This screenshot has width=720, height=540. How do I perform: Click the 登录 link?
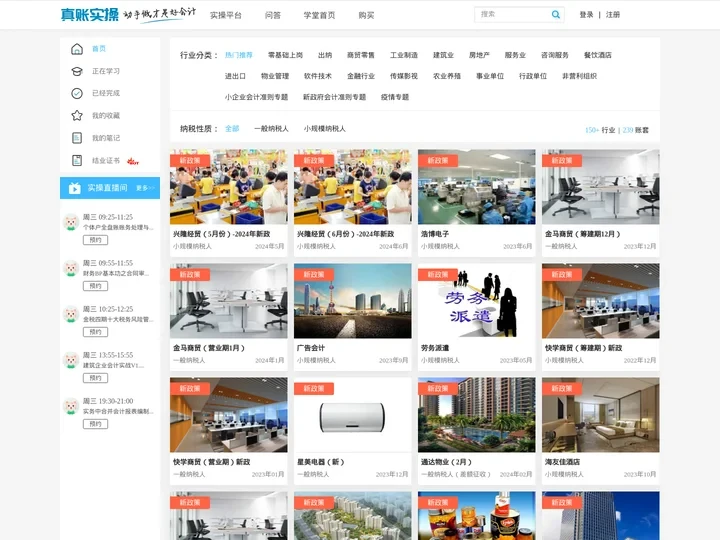pos(586,15)
